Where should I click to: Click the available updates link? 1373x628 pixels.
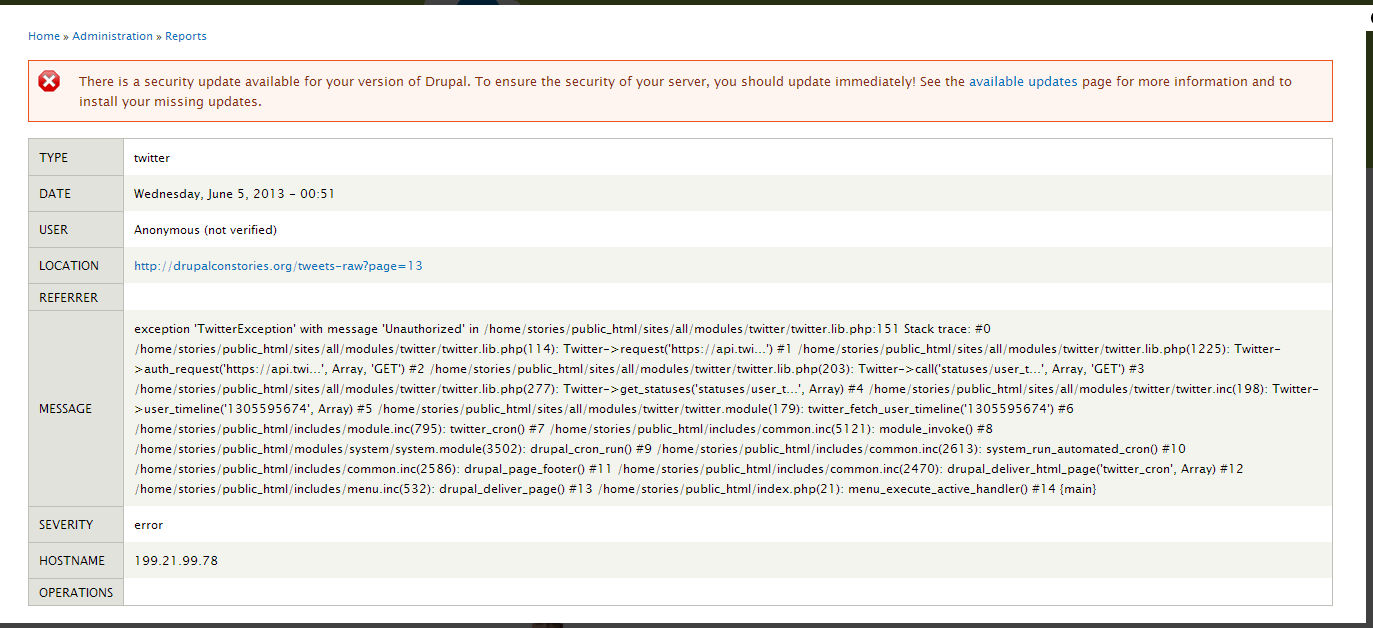[x=1023, y=82]
